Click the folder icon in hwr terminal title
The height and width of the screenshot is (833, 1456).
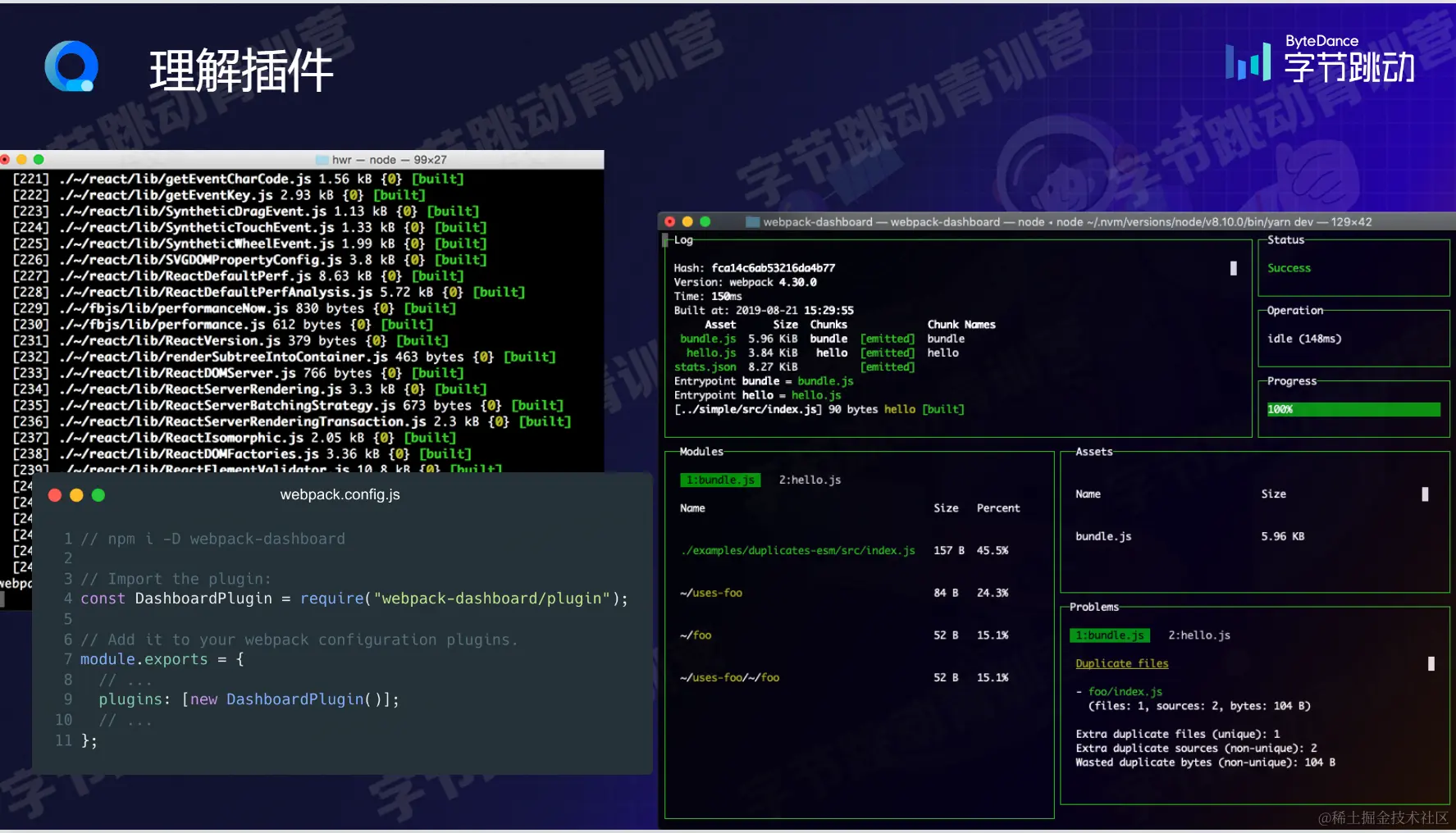(322, 160)
